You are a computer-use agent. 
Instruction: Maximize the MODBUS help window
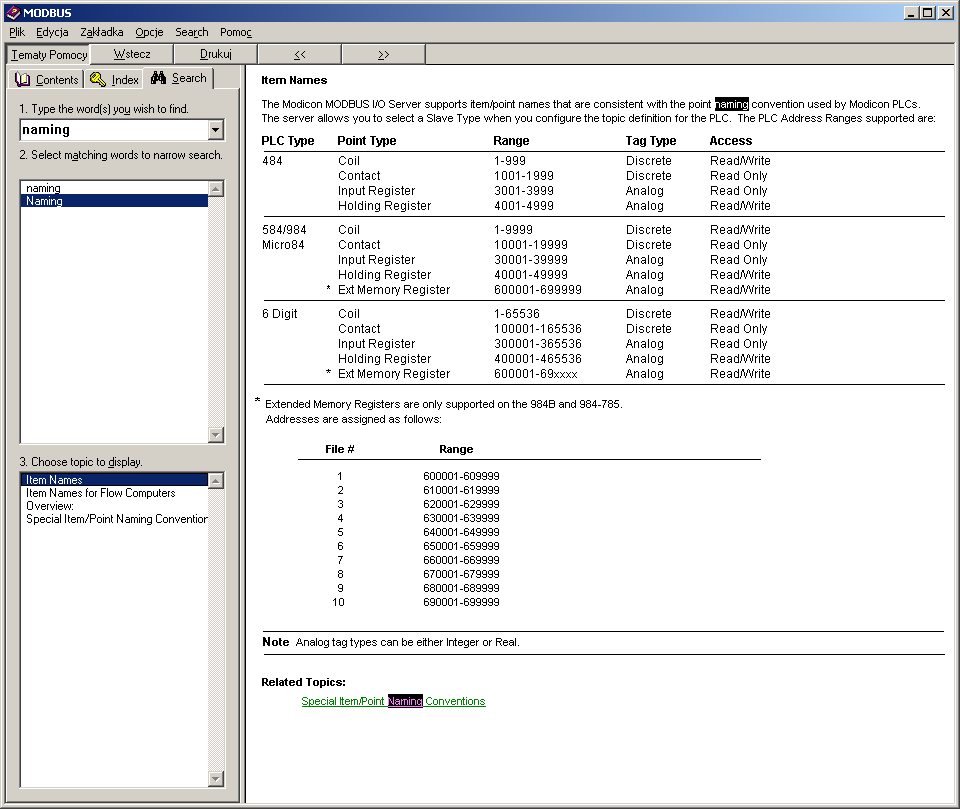click(x=928, y=13)
